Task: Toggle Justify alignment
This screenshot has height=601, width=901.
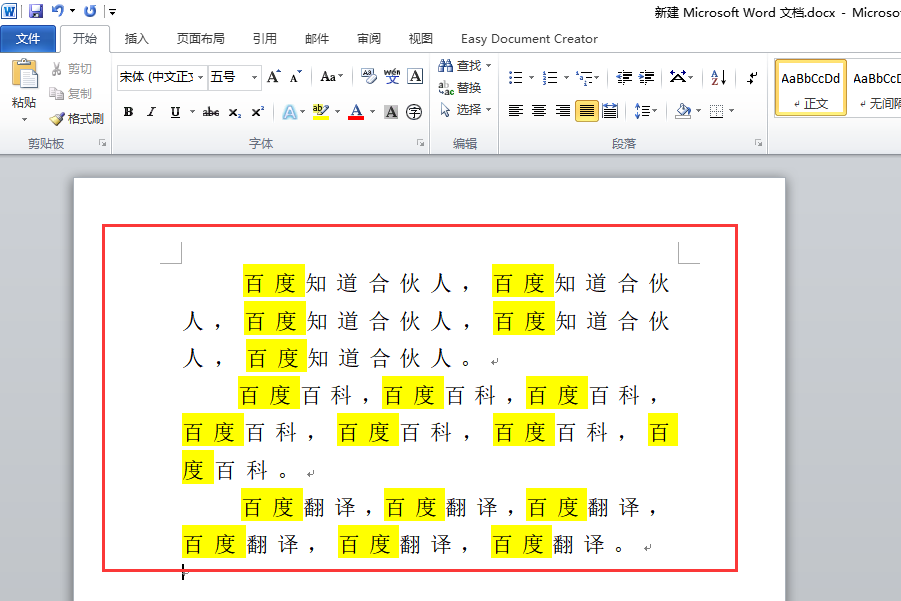Action: pos(587,111)
